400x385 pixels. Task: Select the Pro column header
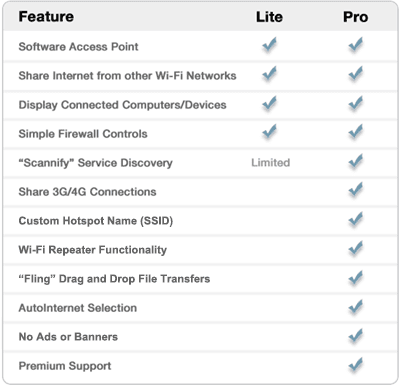pyautogui.click(x=356, y=17)
